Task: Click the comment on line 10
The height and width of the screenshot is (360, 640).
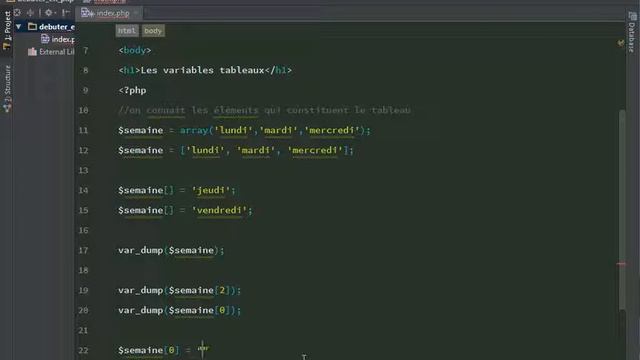Action: pos(264,110)
